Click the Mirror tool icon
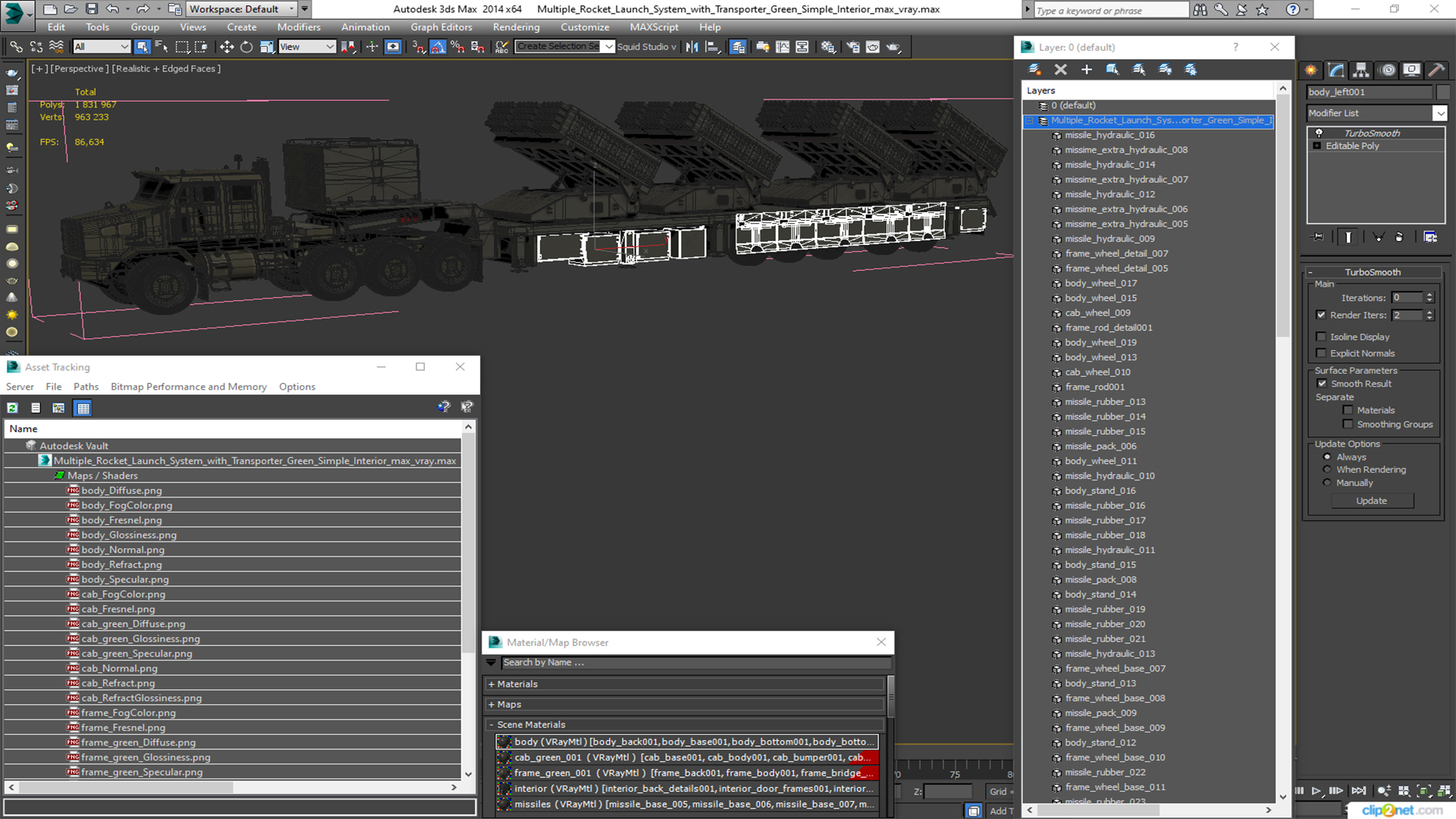The height and width of the screenshot is (819, 1456). click(692, 47)
